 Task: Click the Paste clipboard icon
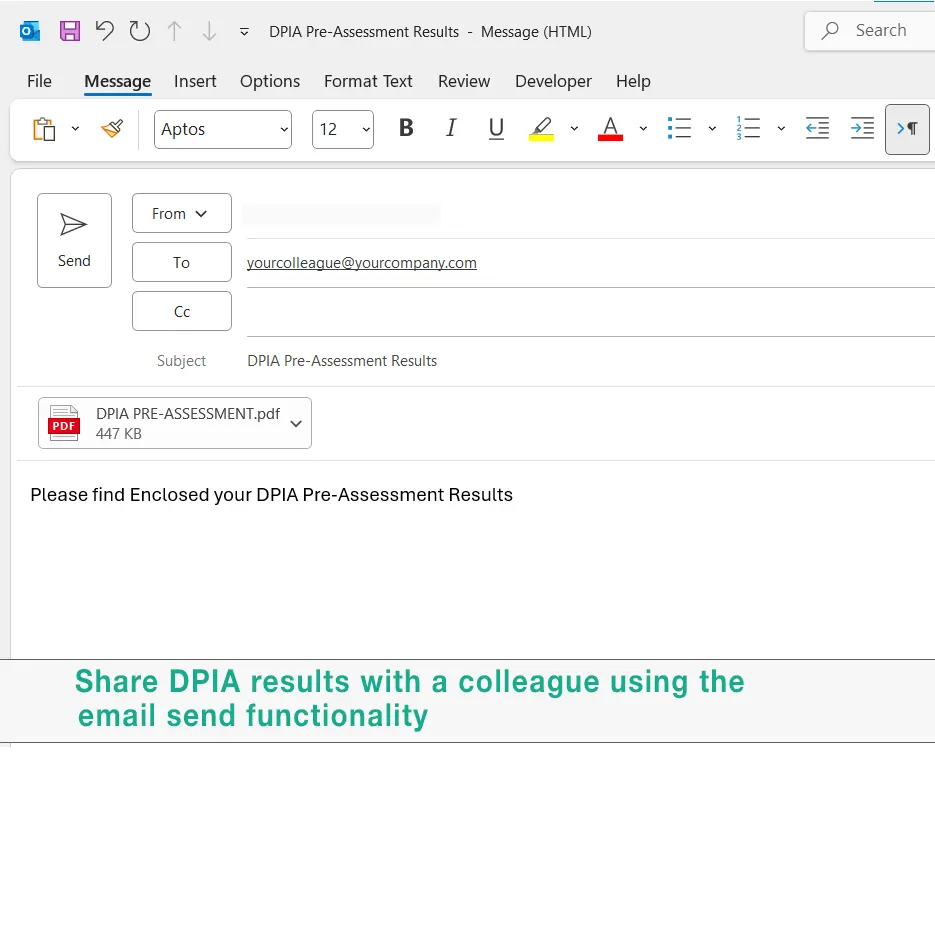[x=44, y=129]
